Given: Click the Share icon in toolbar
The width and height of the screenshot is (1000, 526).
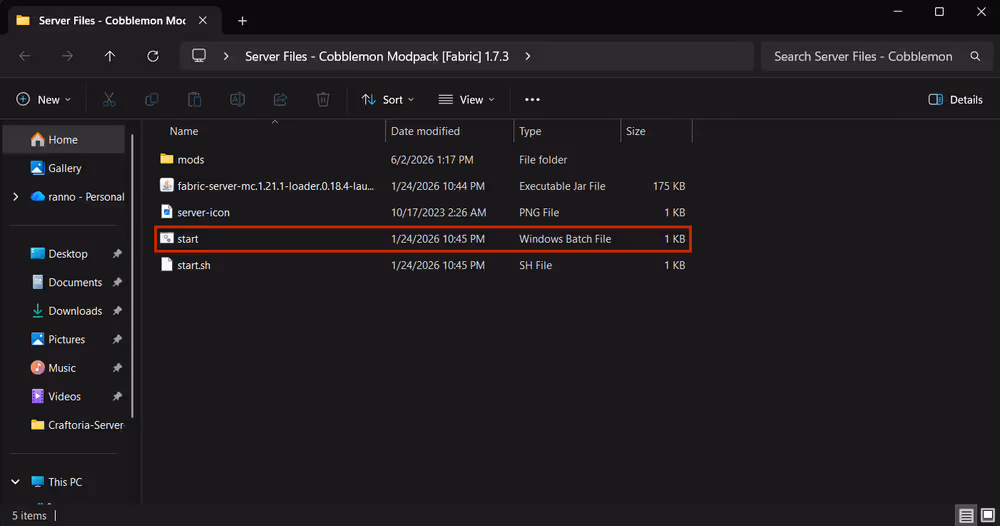Looking at the screenshot, I should click(280, 99).
